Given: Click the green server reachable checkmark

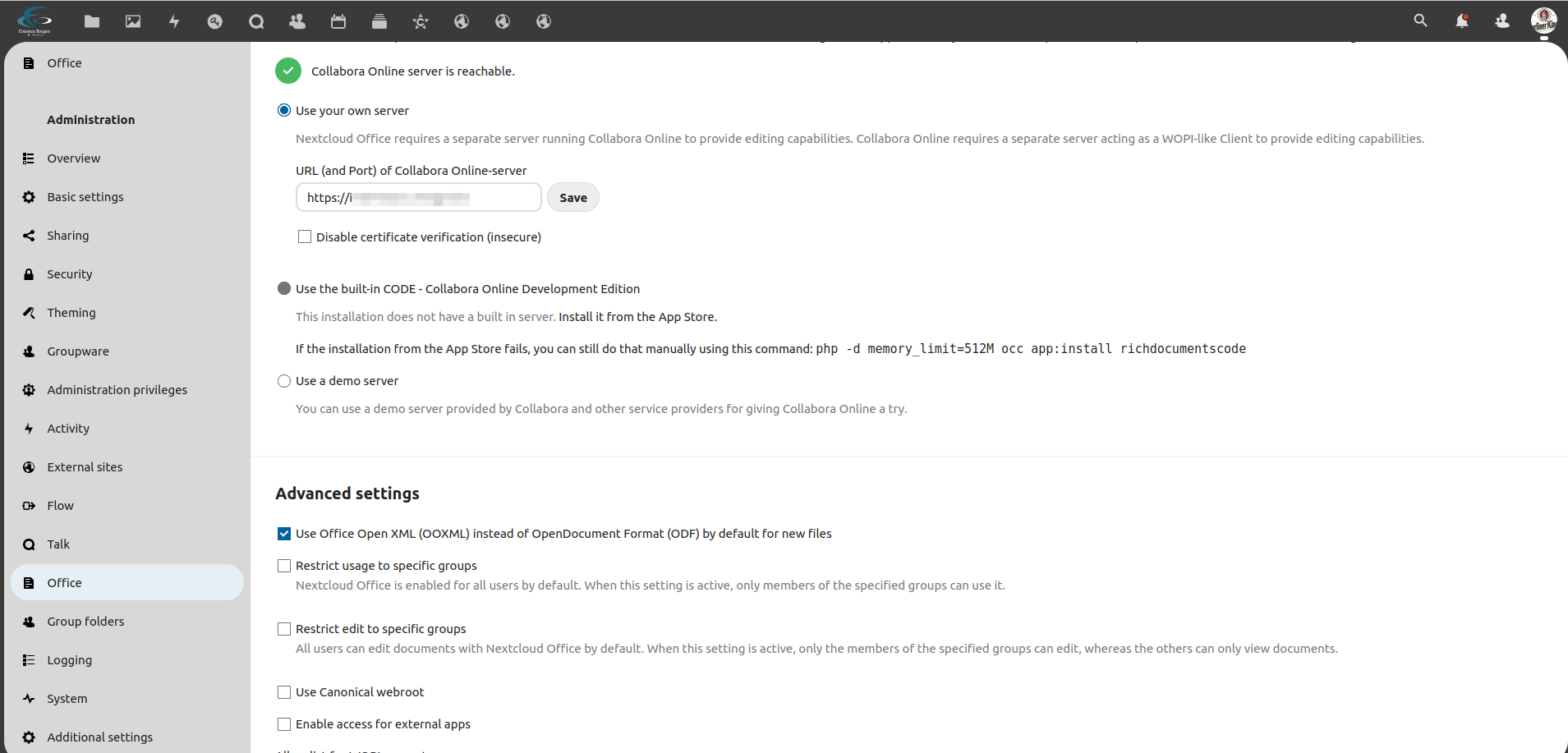Looking at the screenshot, I should [288, 71].
